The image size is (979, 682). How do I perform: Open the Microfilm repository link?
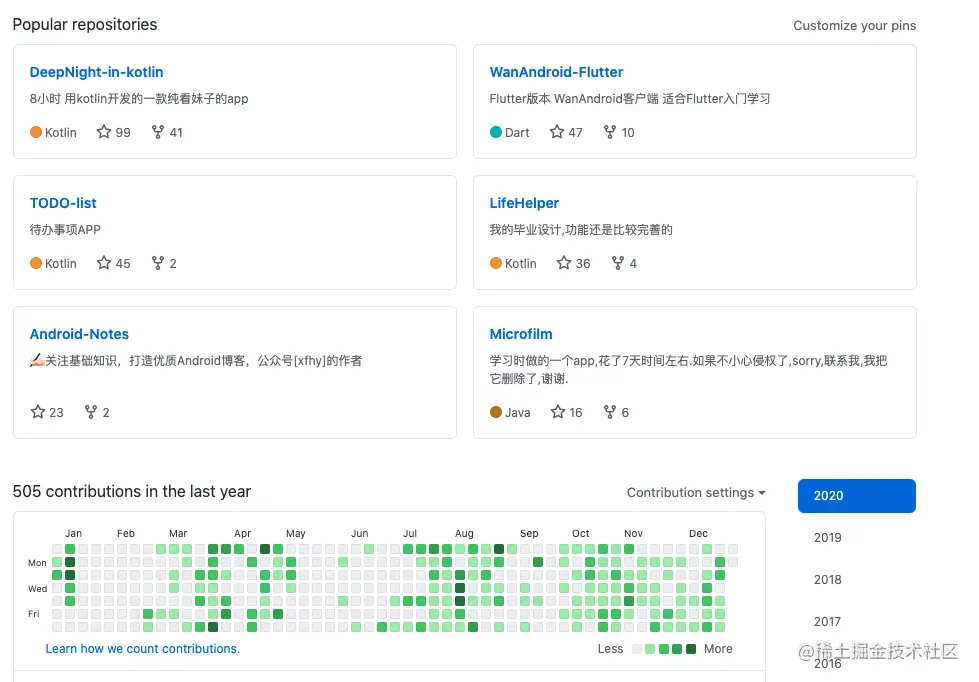(x=521, y=334)
